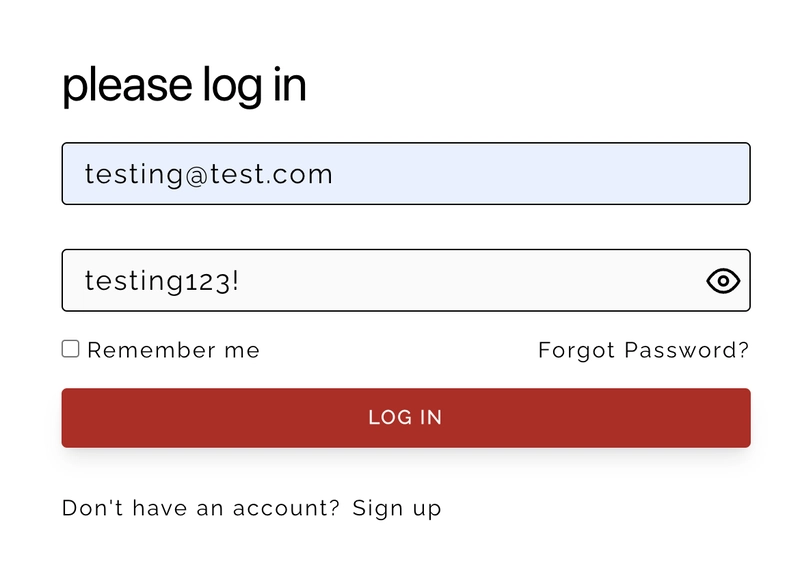Click the eye icon in password field
The width and height of the screenshot is (800, 581).
point(723,281)
